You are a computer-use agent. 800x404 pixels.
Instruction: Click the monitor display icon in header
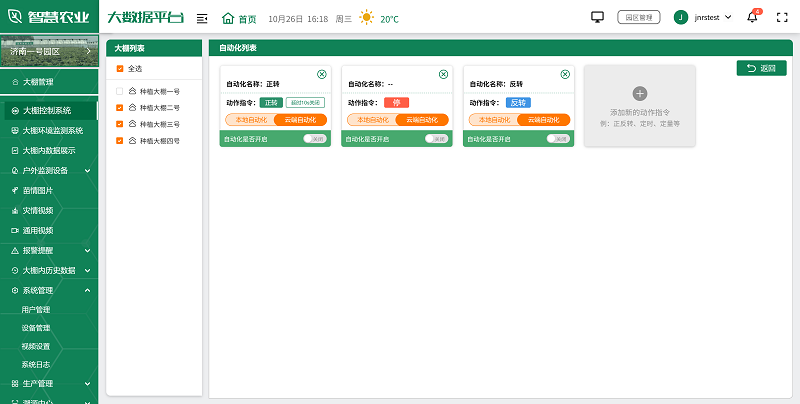598,17
